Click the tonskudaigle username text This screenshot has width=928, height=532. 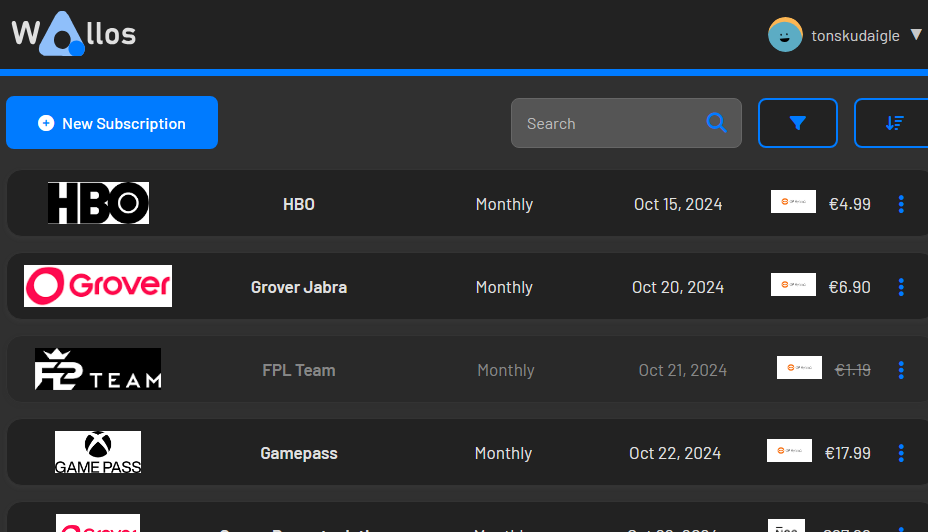(x=855, y=36)
